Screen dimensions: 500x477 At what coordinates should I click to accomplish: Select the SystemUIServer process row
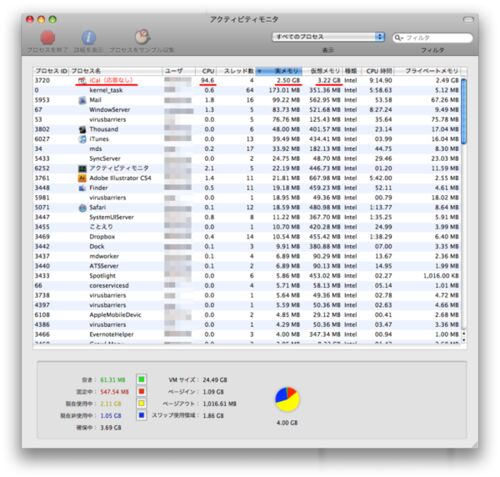click(247, 217)
